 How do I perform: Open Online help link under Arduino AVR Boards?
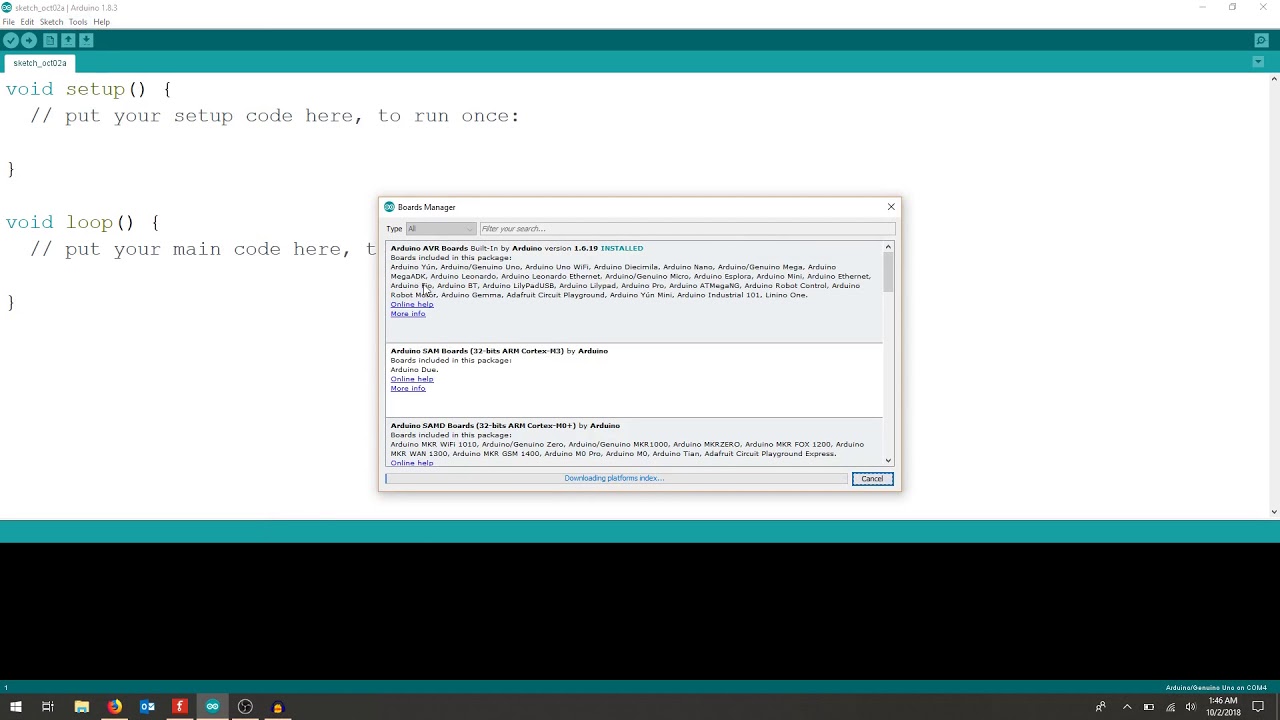click(412, 304)
